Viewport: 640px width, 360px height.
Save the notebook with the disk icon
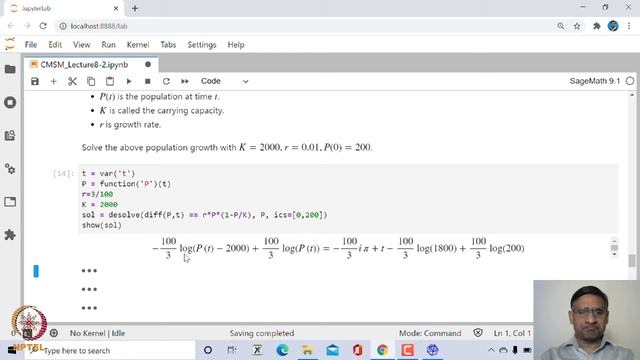(35, 81)
